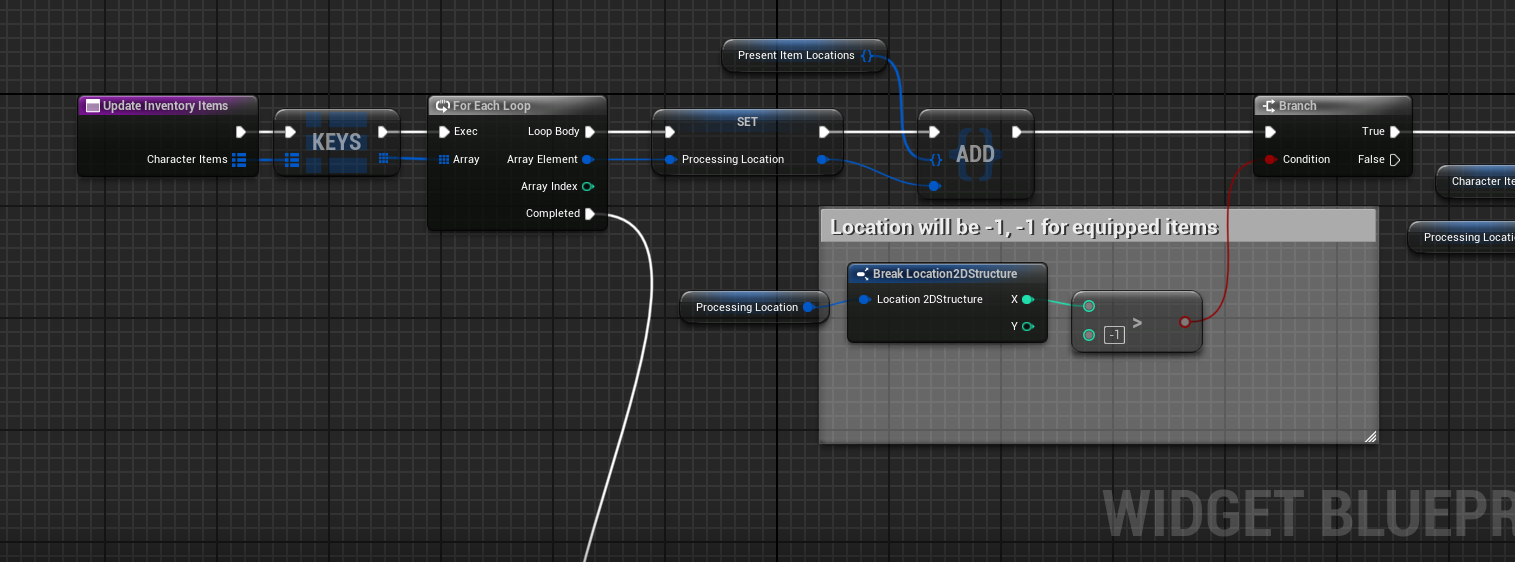This screenshot has width=1515, height=562.
Task: Click SET node exec input pin
Action: click(x=670, y=131)
